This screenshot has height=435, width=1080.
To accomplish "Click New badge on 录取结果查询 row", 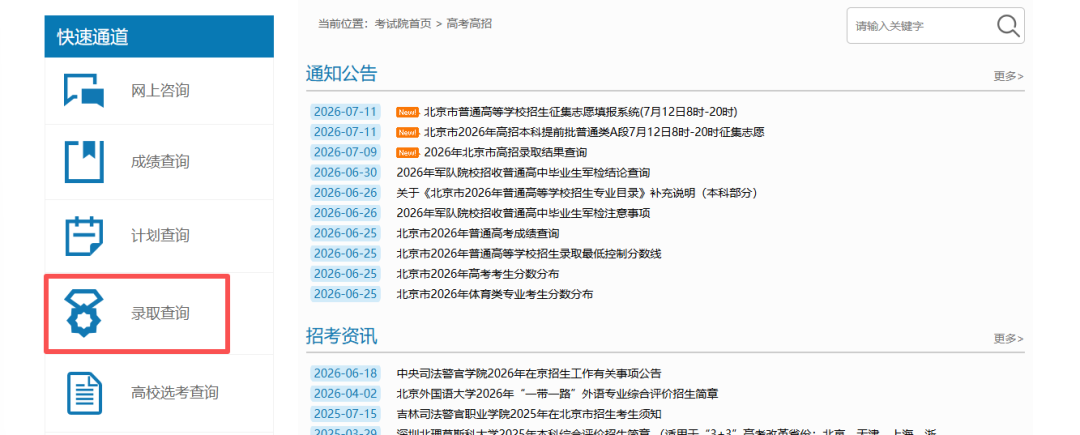I will pos(407,152).
